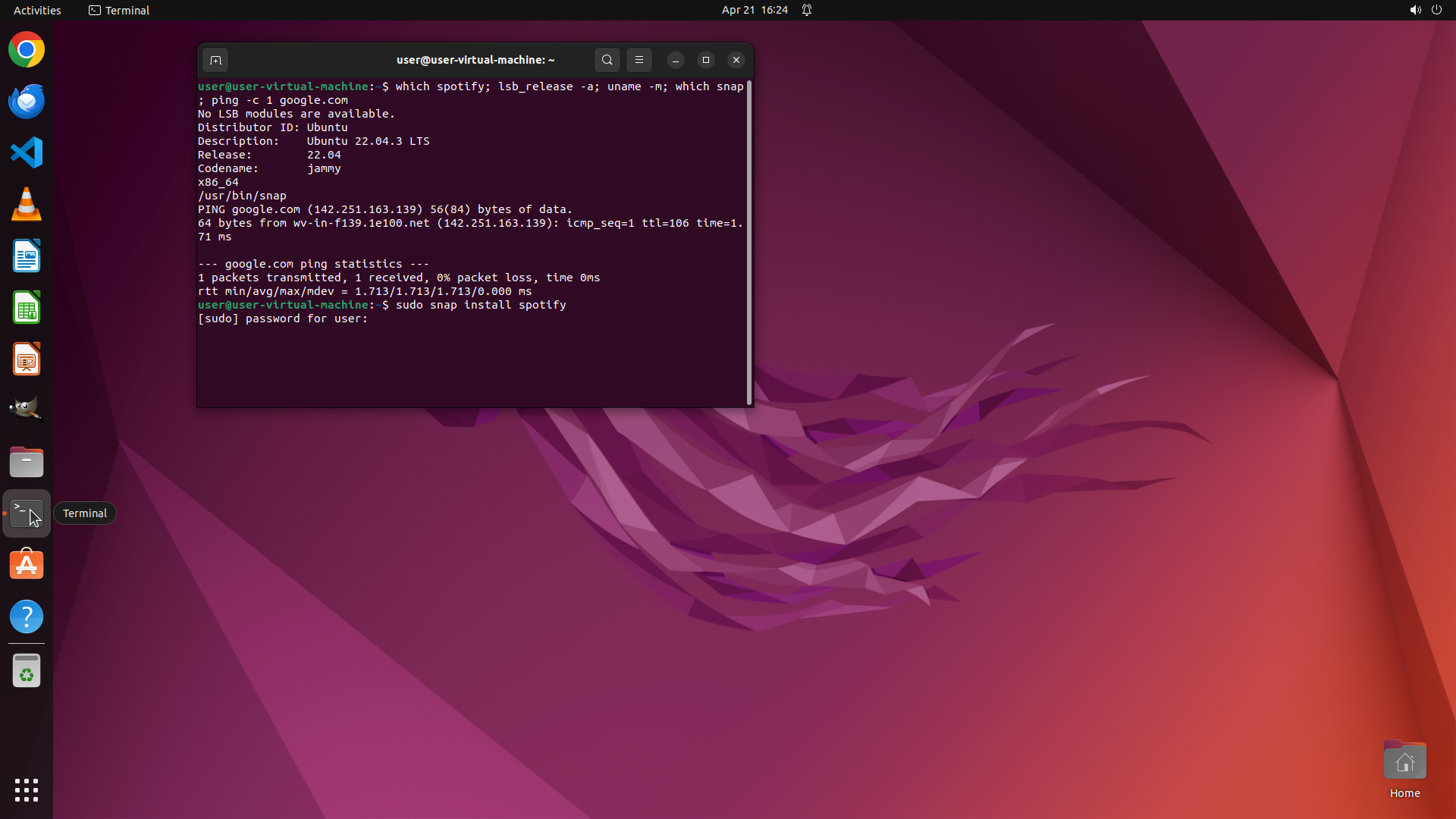This screenshot has height=819, width=1456.
Task: Open LibreOffice Writer from dock
Action: [27, 256]
